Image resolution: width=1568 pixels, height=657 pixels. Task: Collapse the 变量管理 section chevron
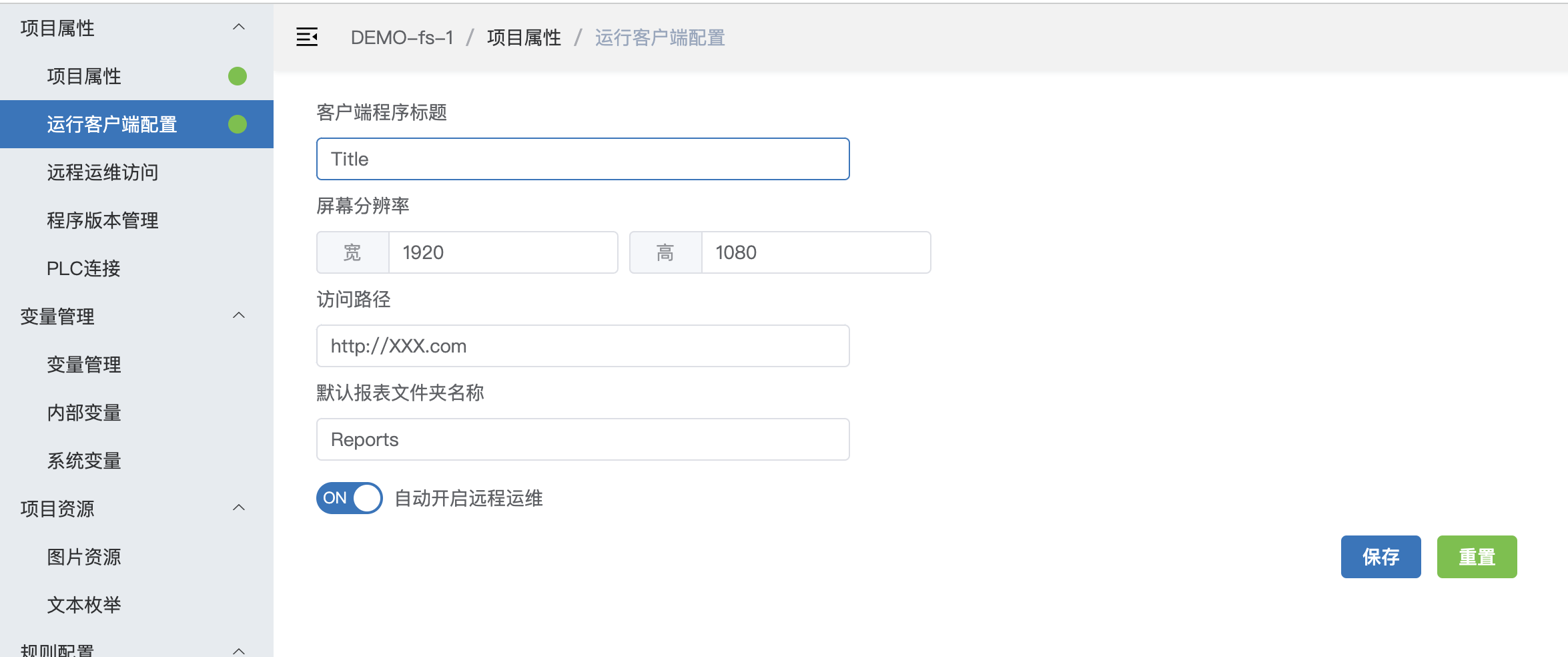pos(239,316)
